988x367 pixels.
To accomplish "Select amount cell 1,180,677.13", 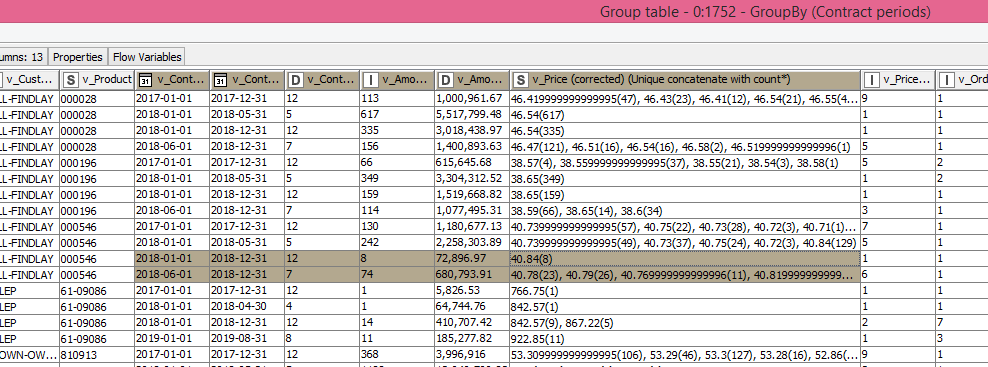I will [472, 227].
